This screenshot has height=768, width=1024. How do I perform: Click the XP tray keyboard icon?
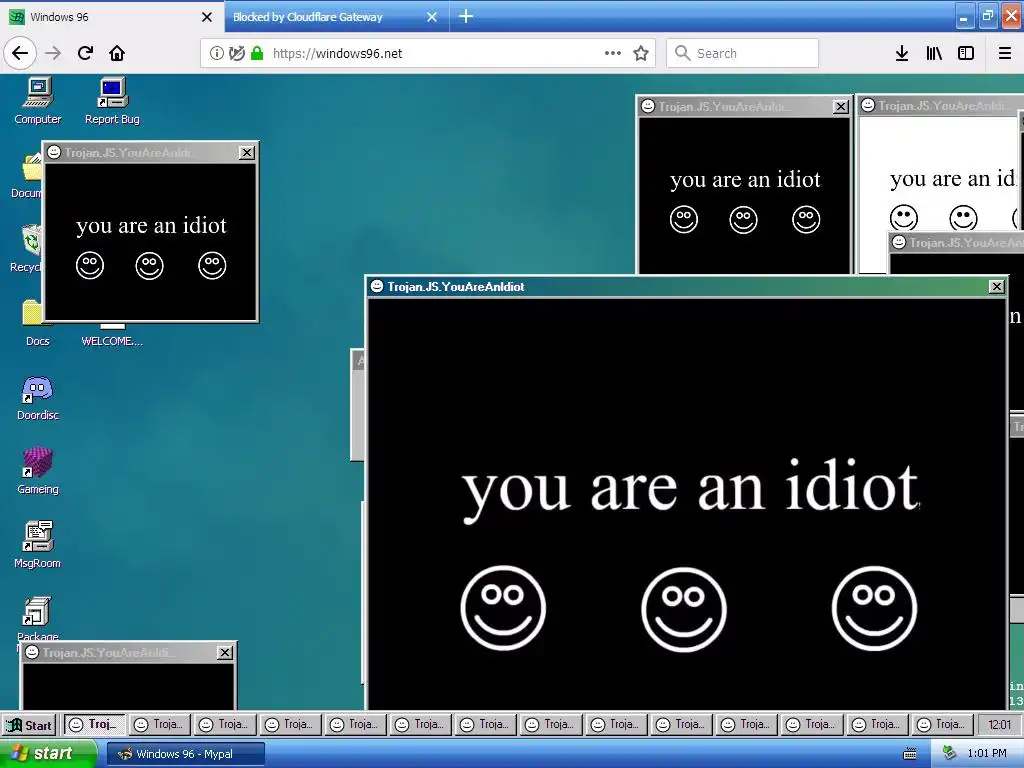pos(909,754)
